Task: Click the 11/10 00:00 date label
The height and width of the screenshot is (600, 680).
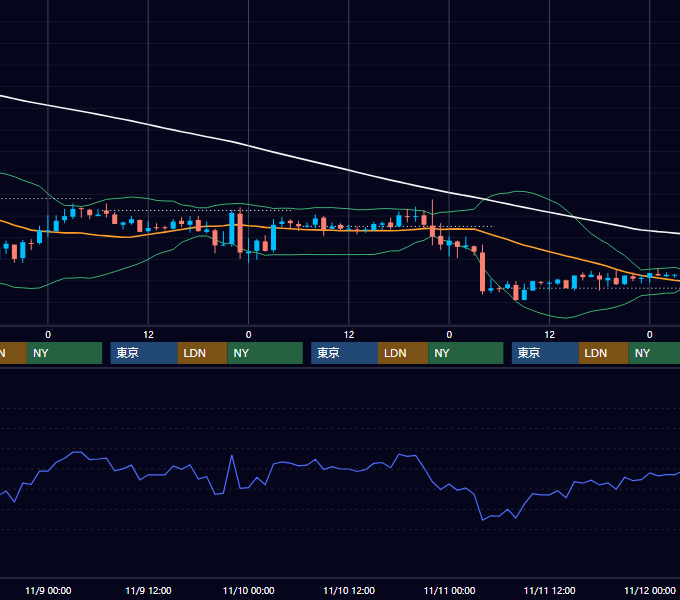Action: (x=248, y=590)
